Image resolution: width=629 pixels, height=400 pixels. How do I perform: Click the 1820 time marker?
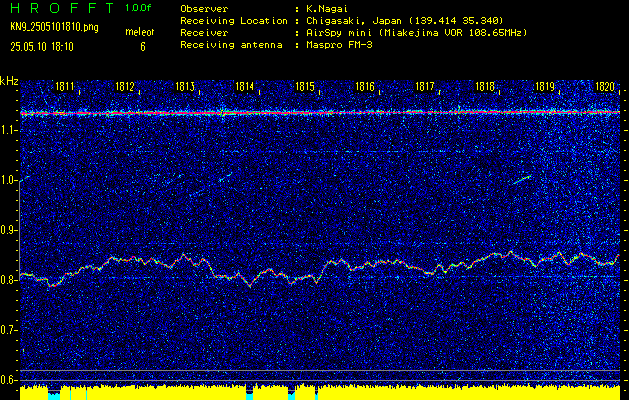605,86
